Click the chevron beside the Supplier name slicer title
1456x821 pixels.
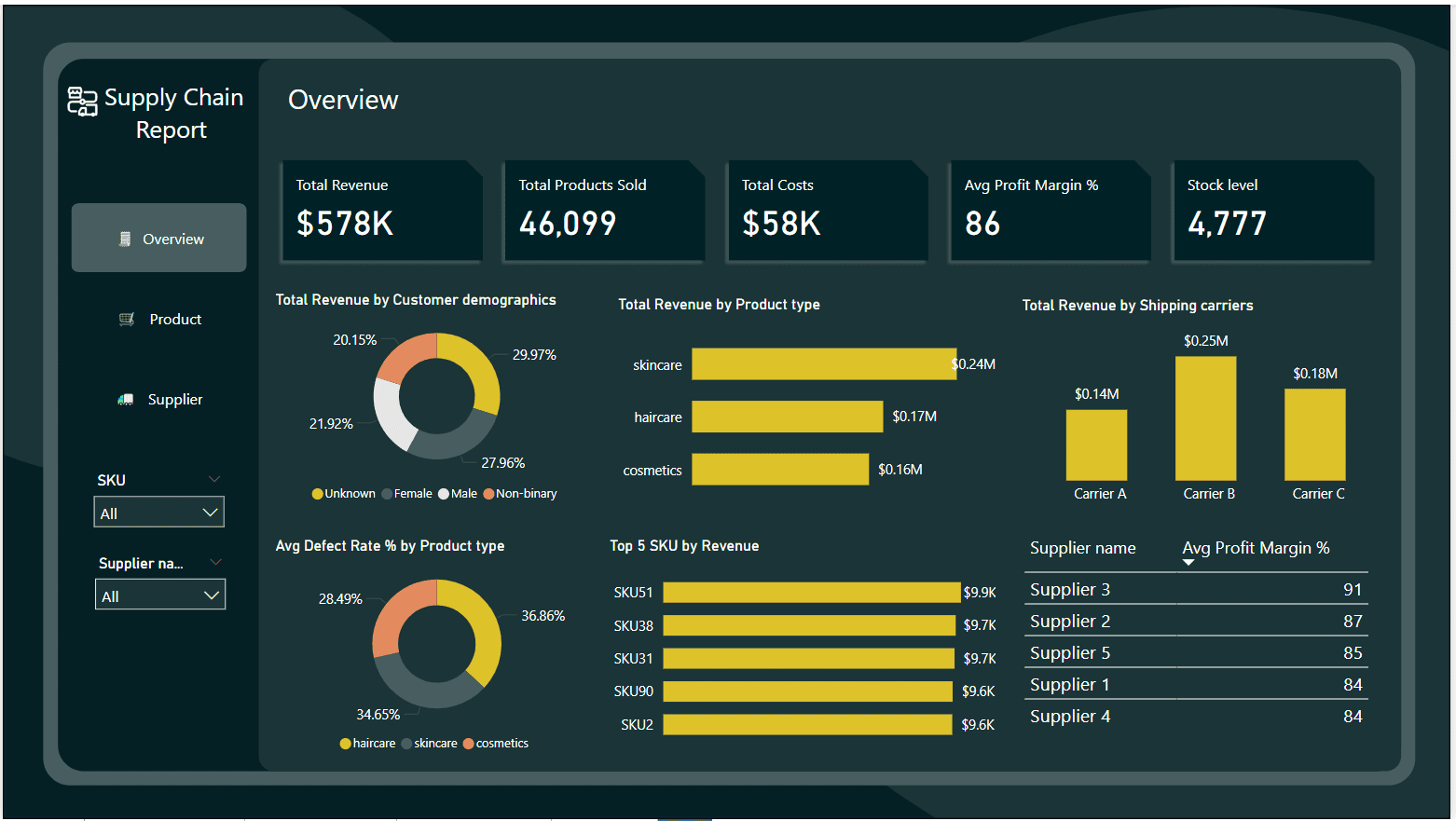click(x=215, y=562)
